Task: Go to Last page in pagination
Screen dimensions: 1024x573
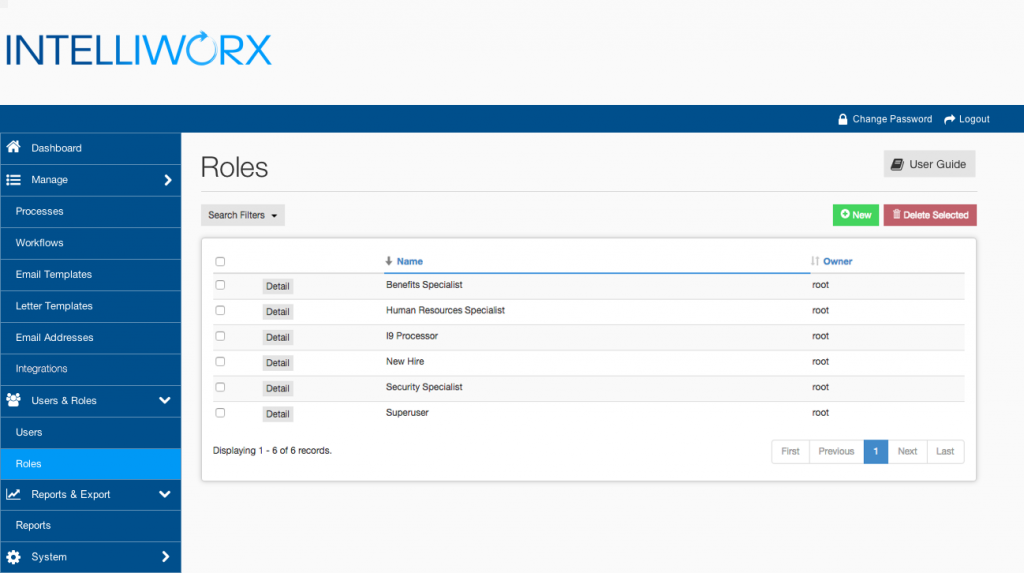Action: point(945,451)
